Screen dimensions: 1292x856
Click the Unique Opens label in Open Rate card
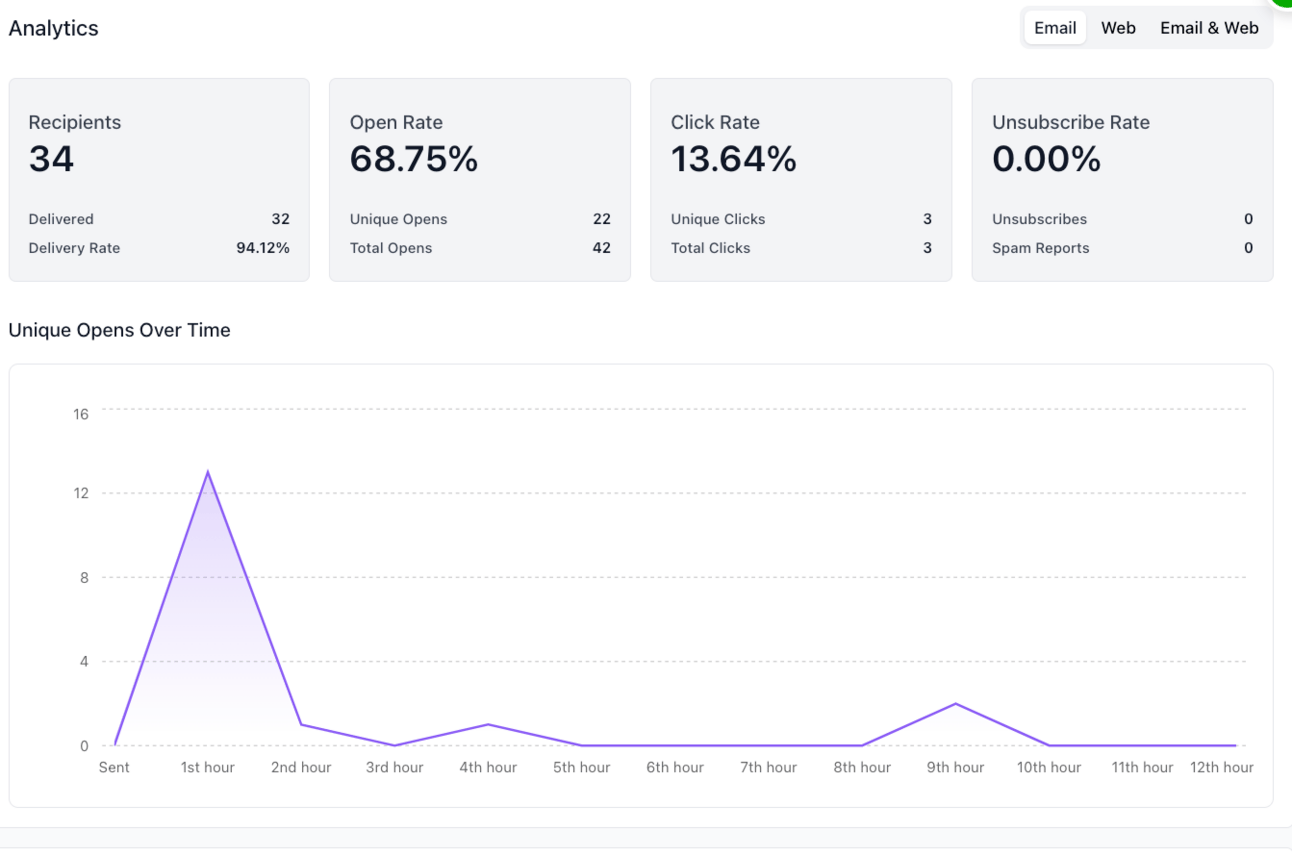tap(399, 219)
